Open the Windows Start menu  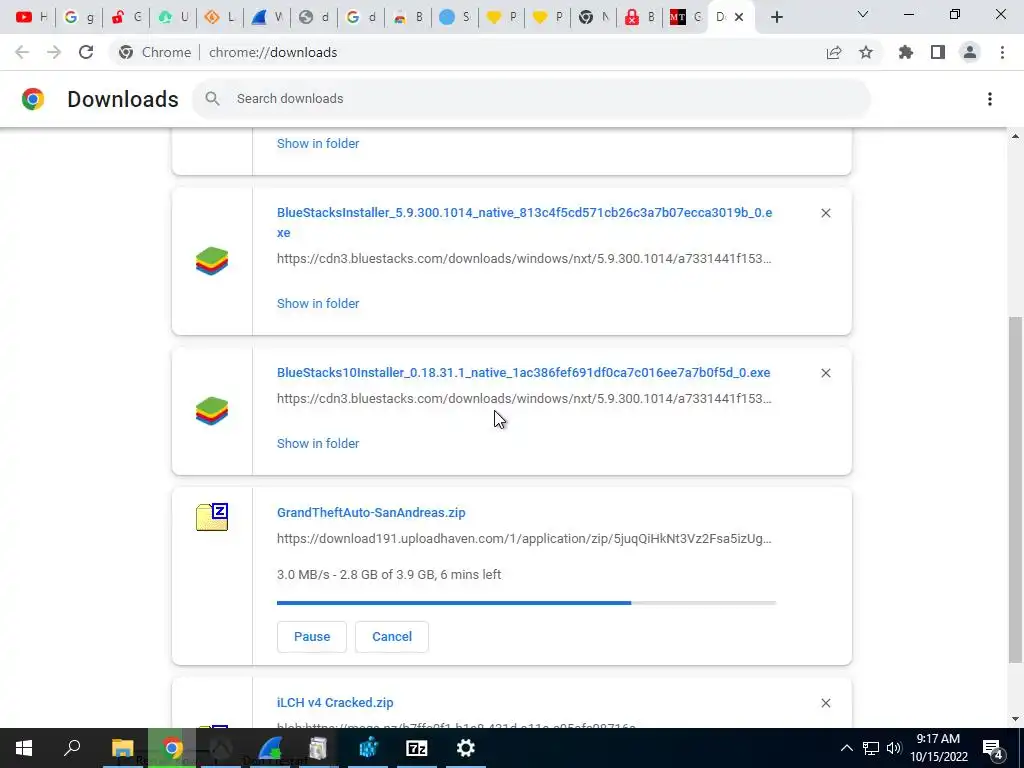click(24, 748)
